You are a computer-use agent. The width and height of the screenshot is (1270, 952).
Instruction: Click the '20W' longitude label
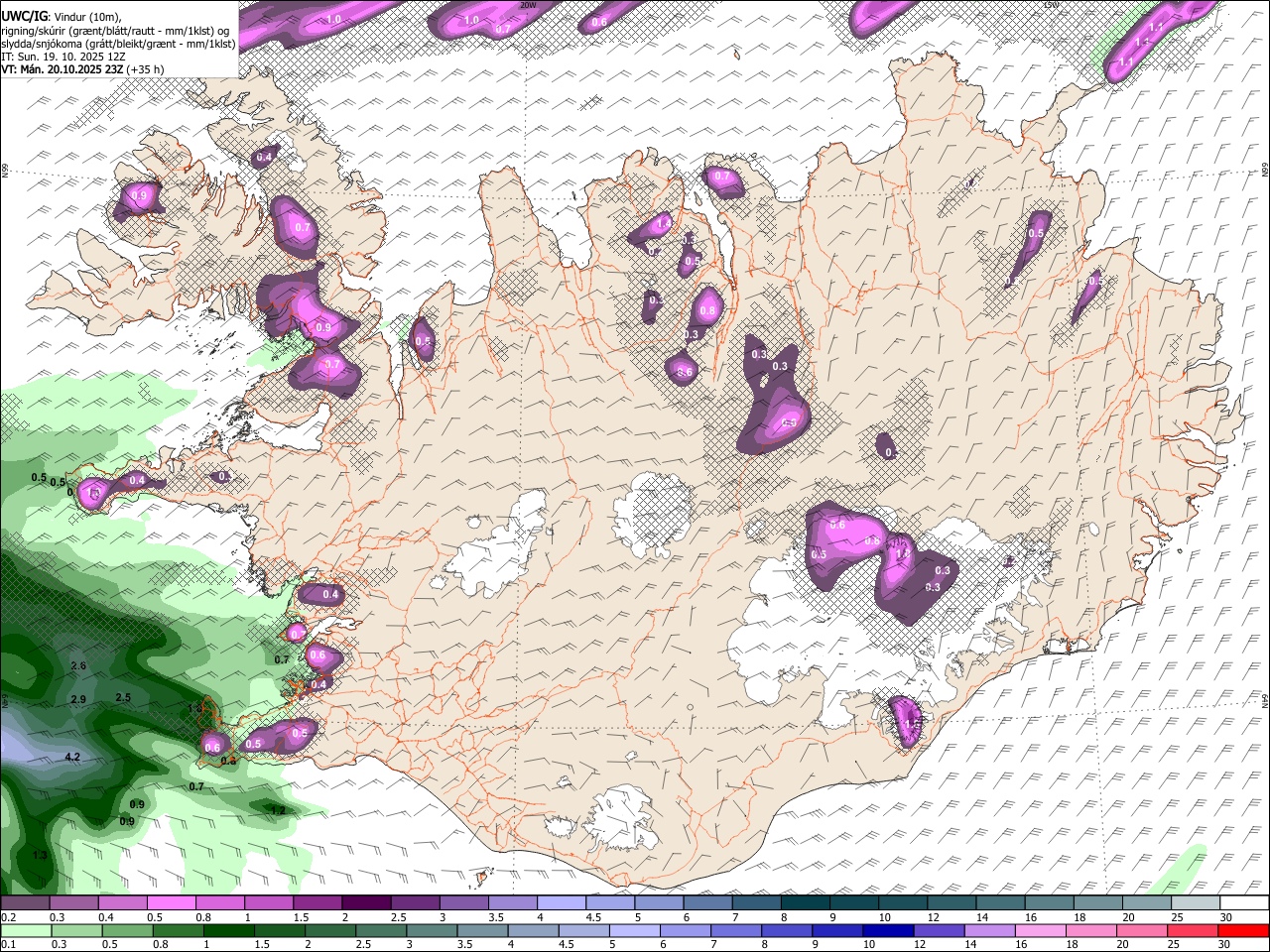528,5
